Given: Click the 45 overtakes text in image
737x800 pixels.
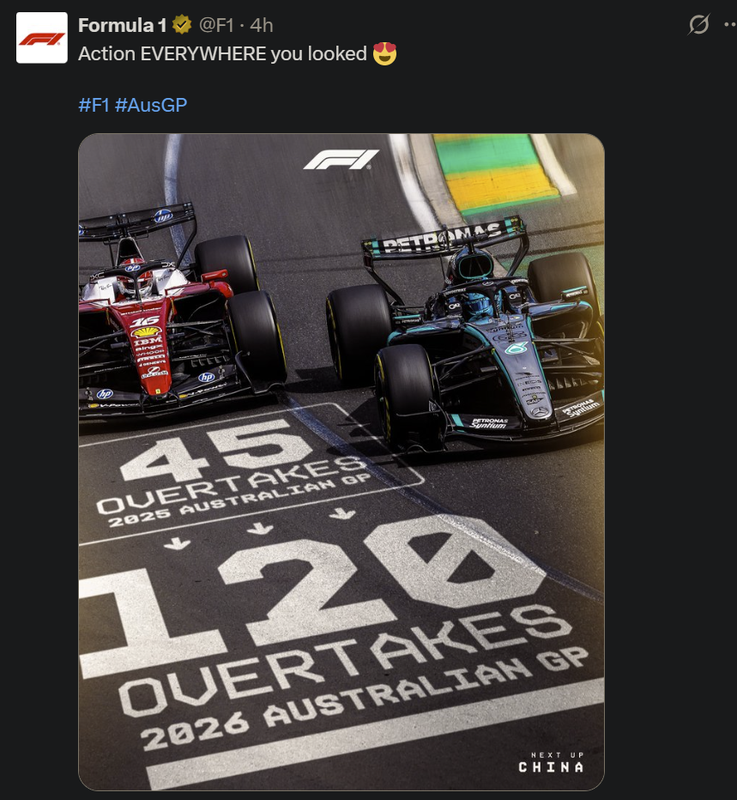Looking at the screenshot, I should pos(232,472).
